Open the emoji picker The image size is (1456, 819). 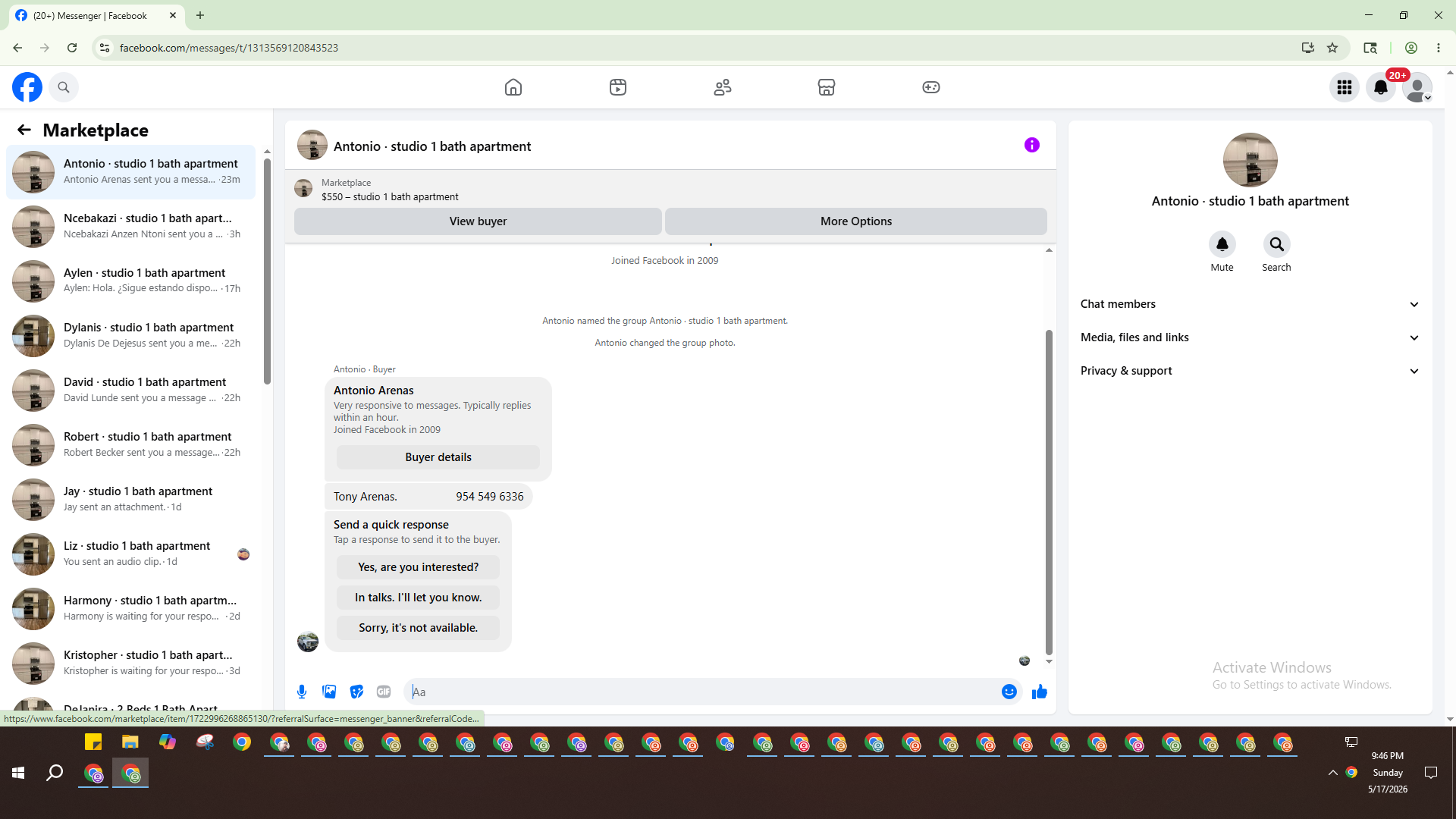click(1009, 692)
